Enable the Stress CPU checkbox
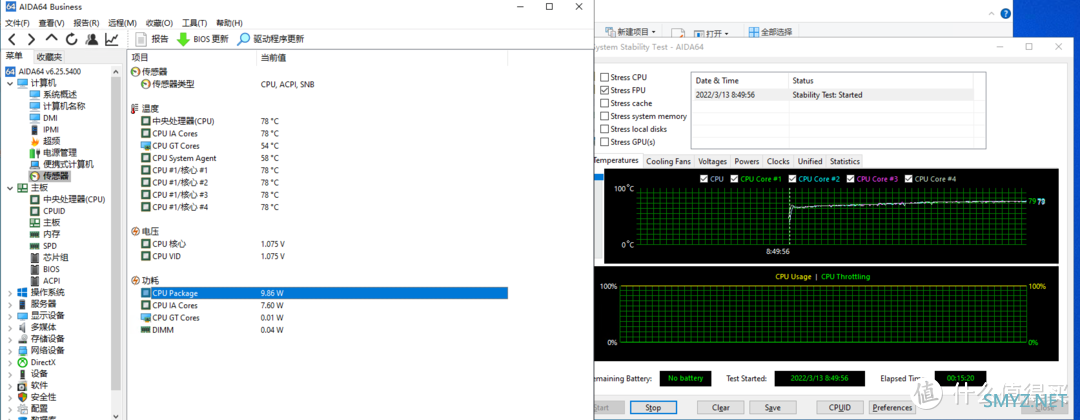Viewport: 1080px width, 420px height. 605,77
